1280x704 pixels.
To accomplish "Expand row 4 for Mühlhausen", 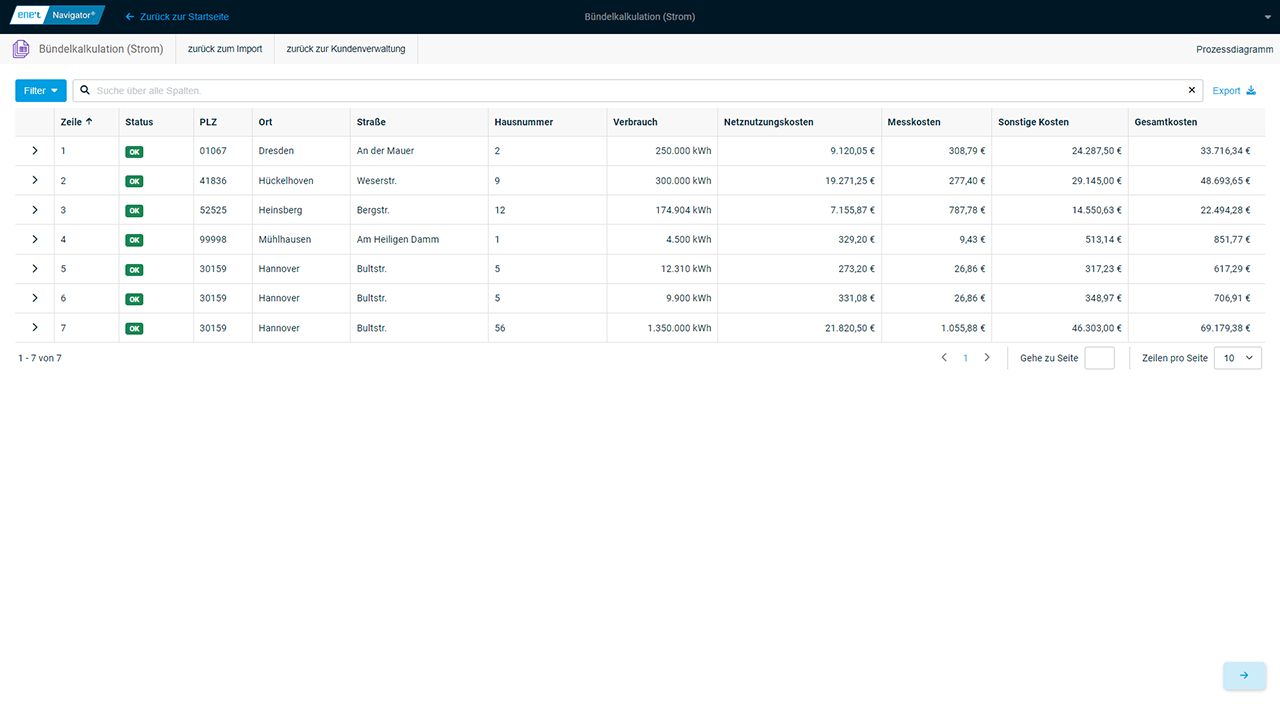I will point(35,239).
